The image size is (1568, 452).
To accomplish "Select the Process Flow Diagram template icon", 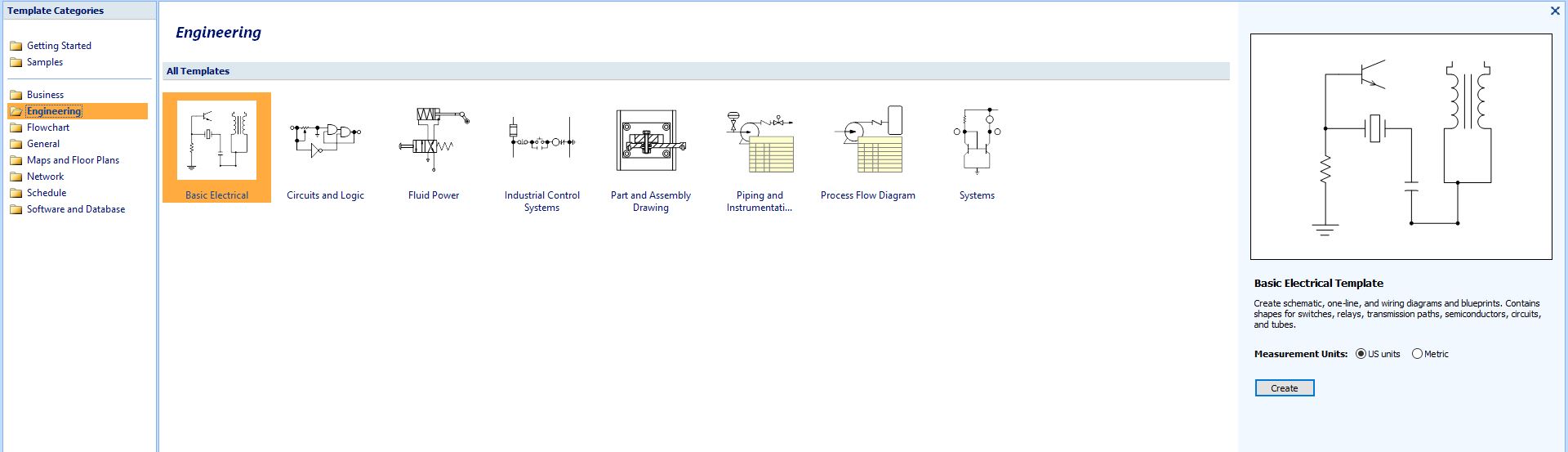I will [868, 139].
